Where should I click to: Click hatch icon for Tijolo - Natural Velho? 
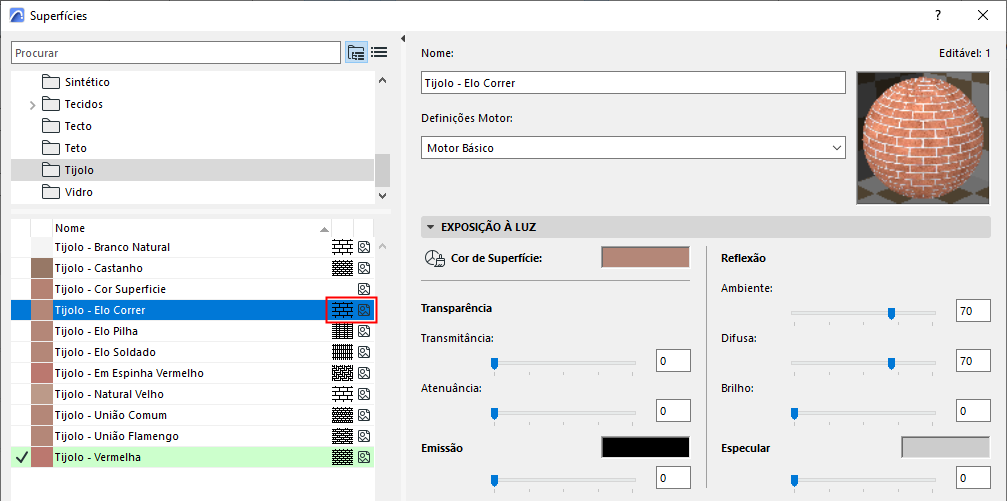point(342,394)
